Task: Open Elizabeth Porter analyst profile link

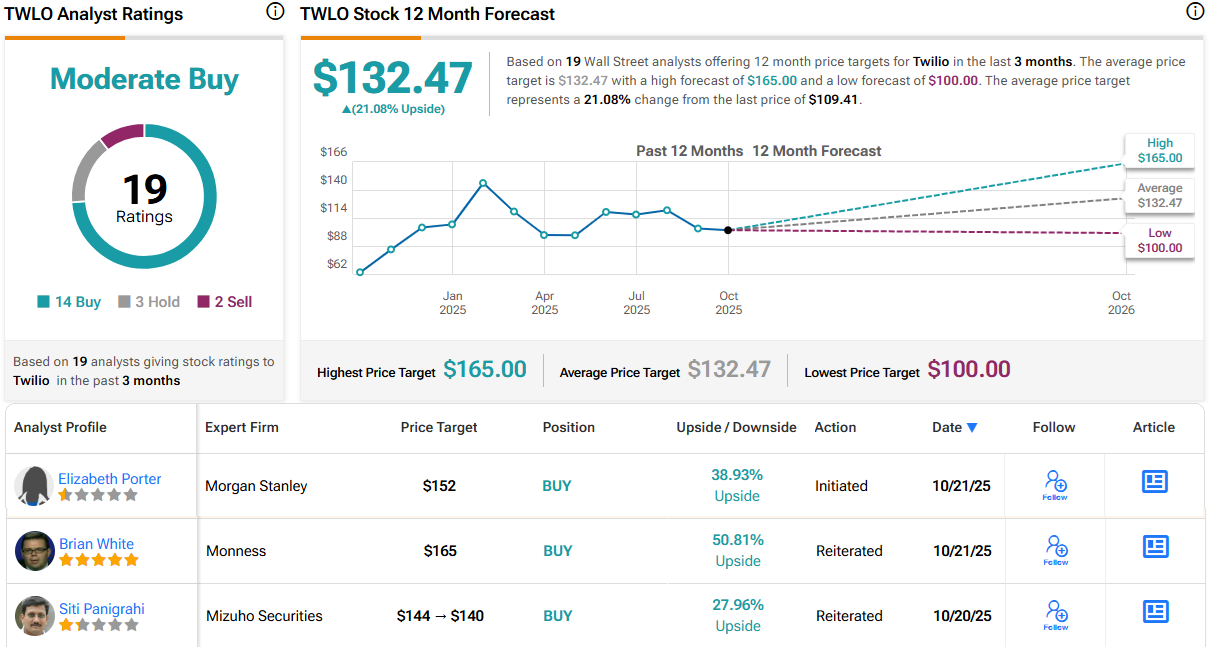Action: click(x=109, y=479)
